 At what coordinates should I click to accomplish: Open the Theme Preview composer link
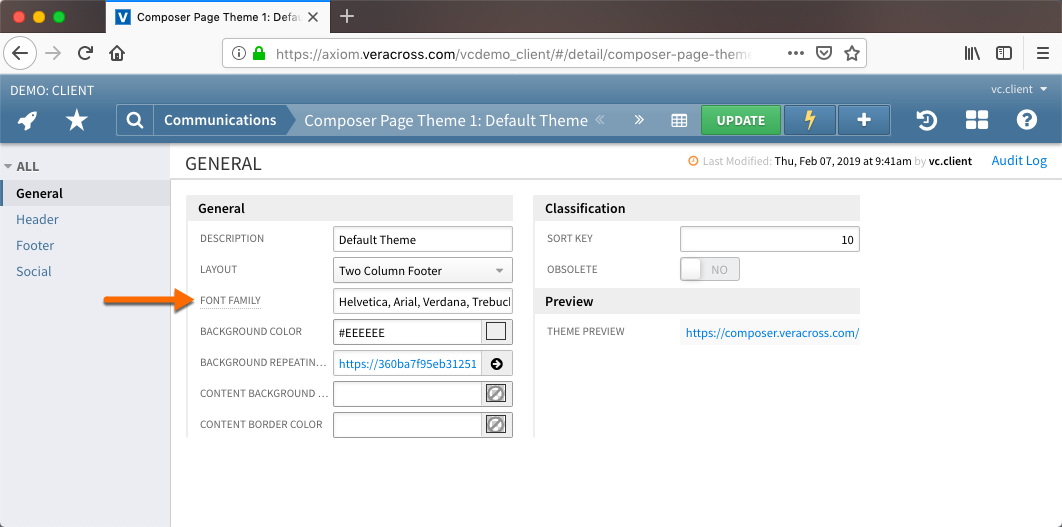pyautogui.click(x=772, y=332)
